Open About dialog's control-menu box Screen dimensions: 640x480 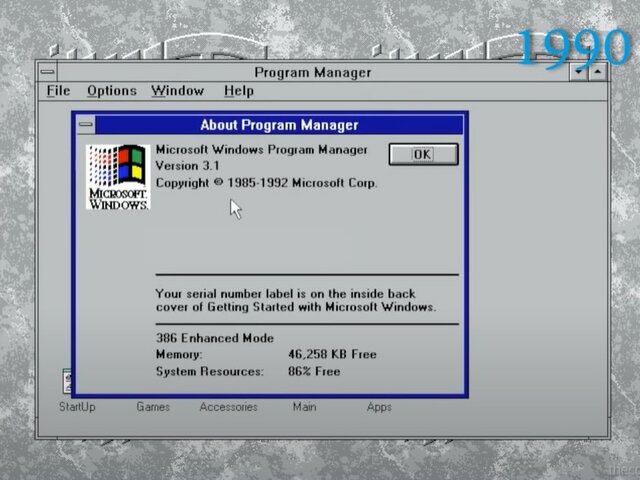click(x=86, y=124)
